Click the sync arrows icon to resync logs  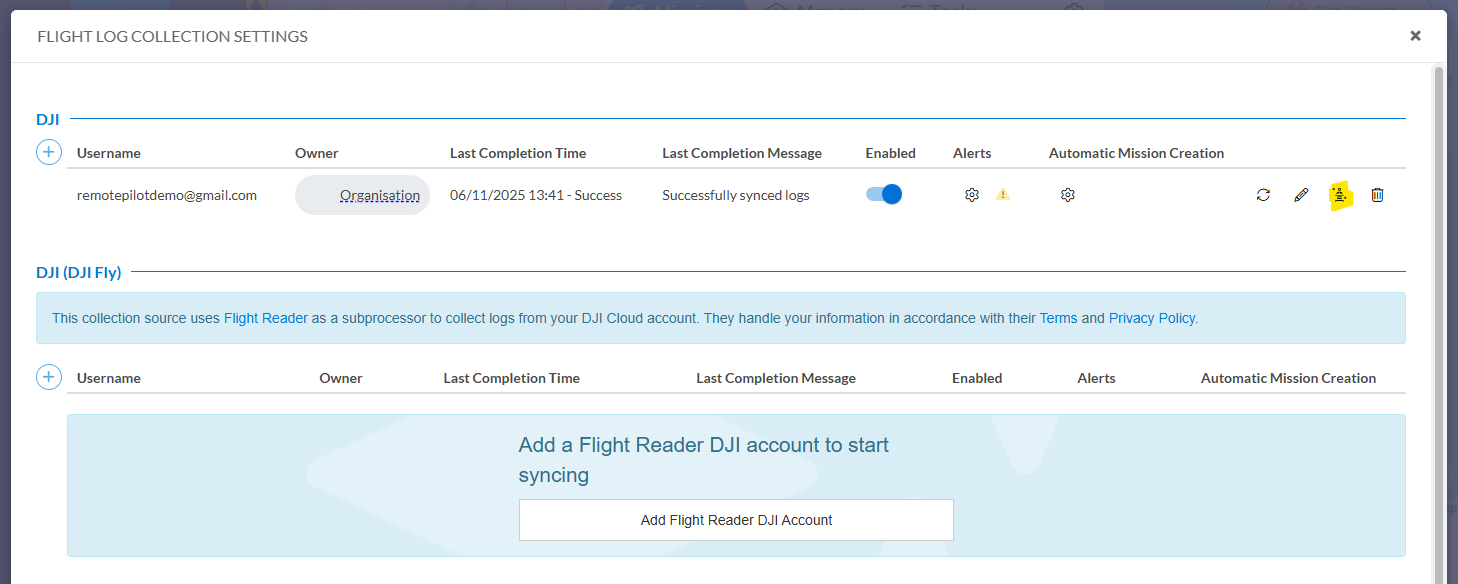click(x=1263, y=195)
